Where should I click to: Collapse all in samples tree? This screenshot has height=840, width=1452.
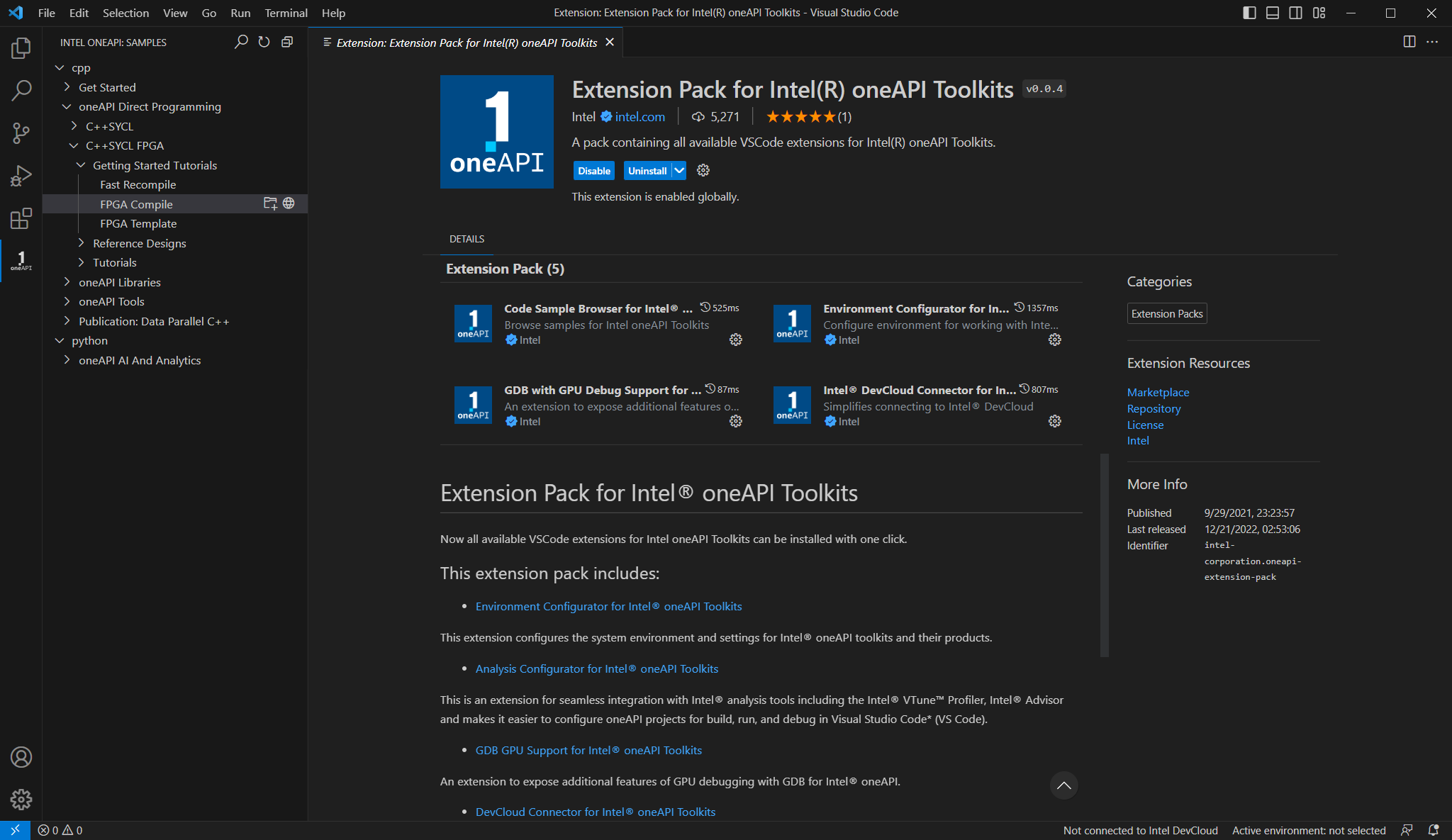point(287,42)
